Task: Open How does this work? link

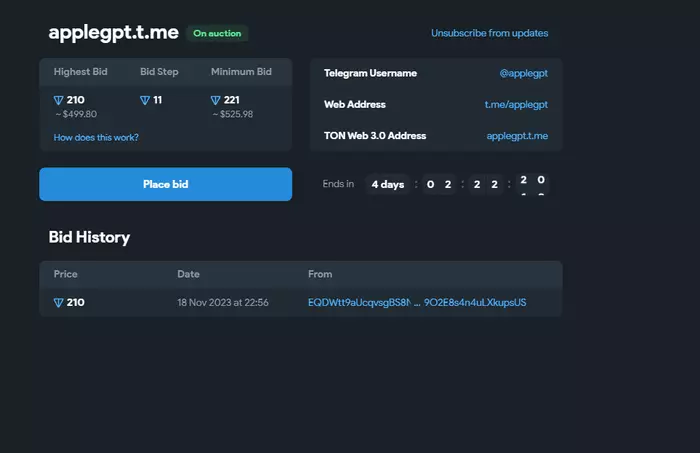Action: (96, 137)
